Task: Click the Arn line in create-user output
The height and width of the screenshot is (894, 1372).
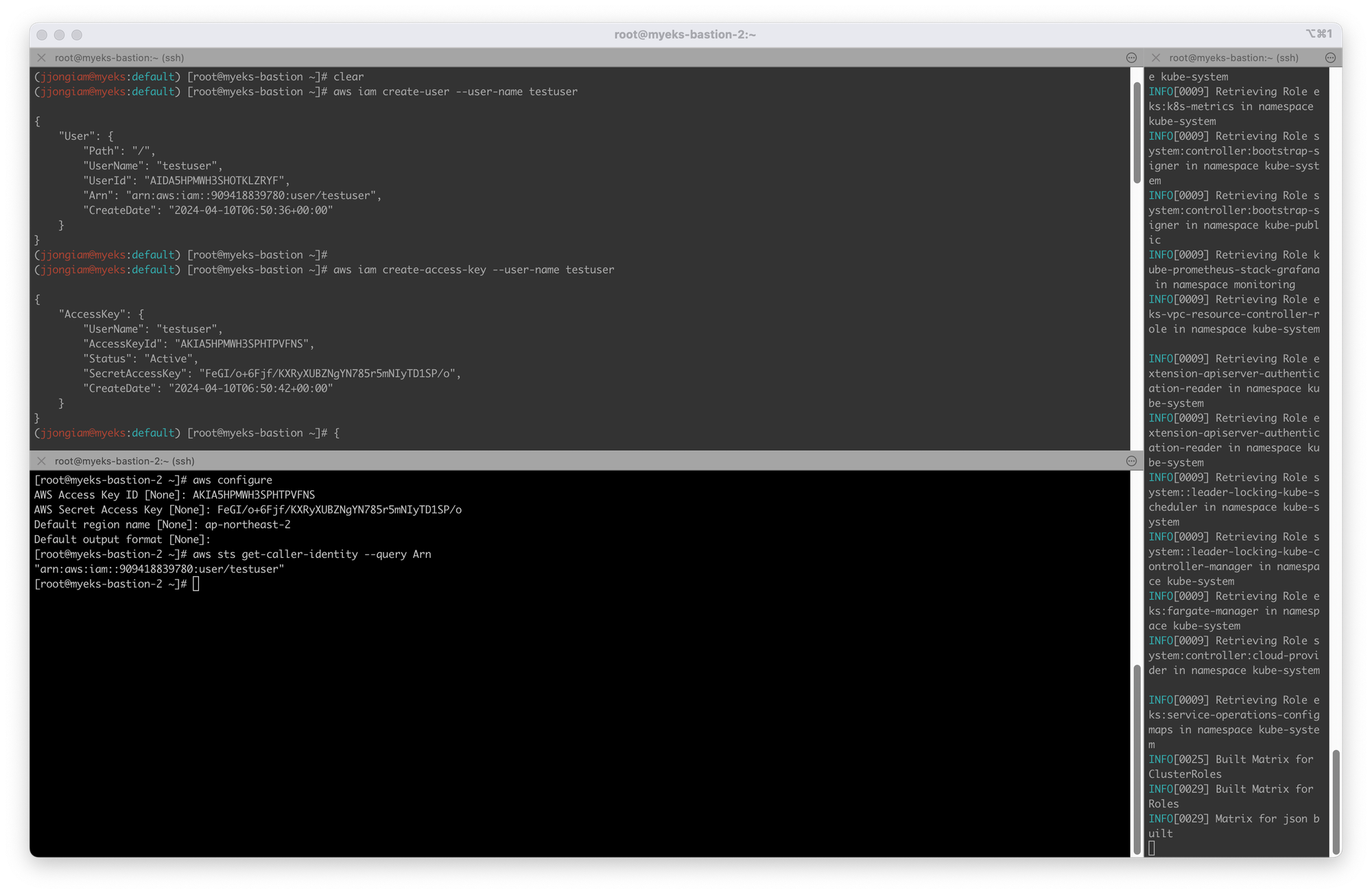Action: pyautogui.click(x=232, y=196)
